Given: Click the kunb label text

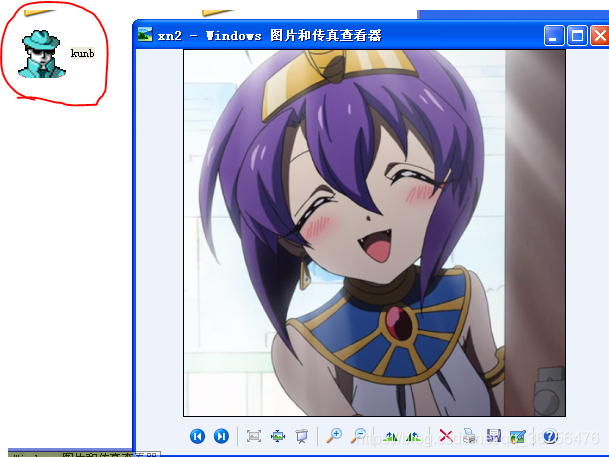Looking at the screenshot, I should coord(82,53).
